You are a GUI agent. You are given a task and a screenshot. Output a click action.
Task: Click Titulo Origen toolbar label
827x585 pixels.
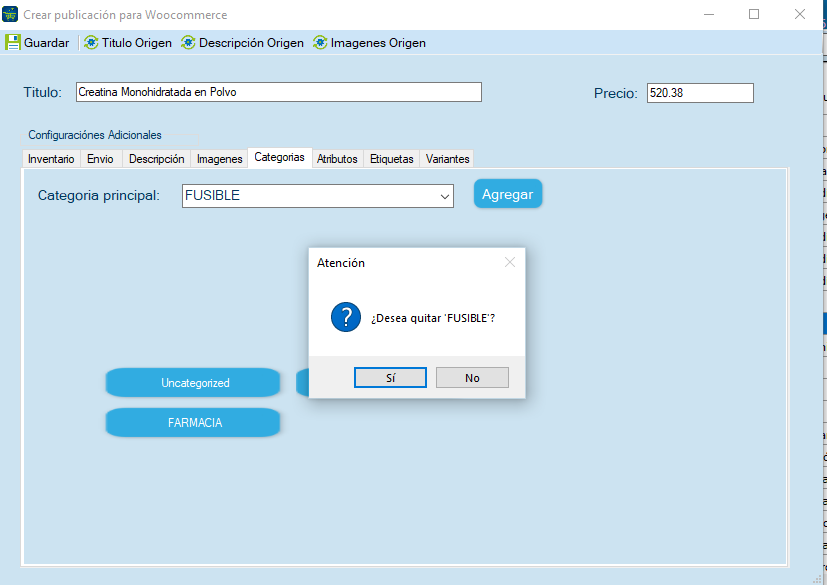point(137,43)
